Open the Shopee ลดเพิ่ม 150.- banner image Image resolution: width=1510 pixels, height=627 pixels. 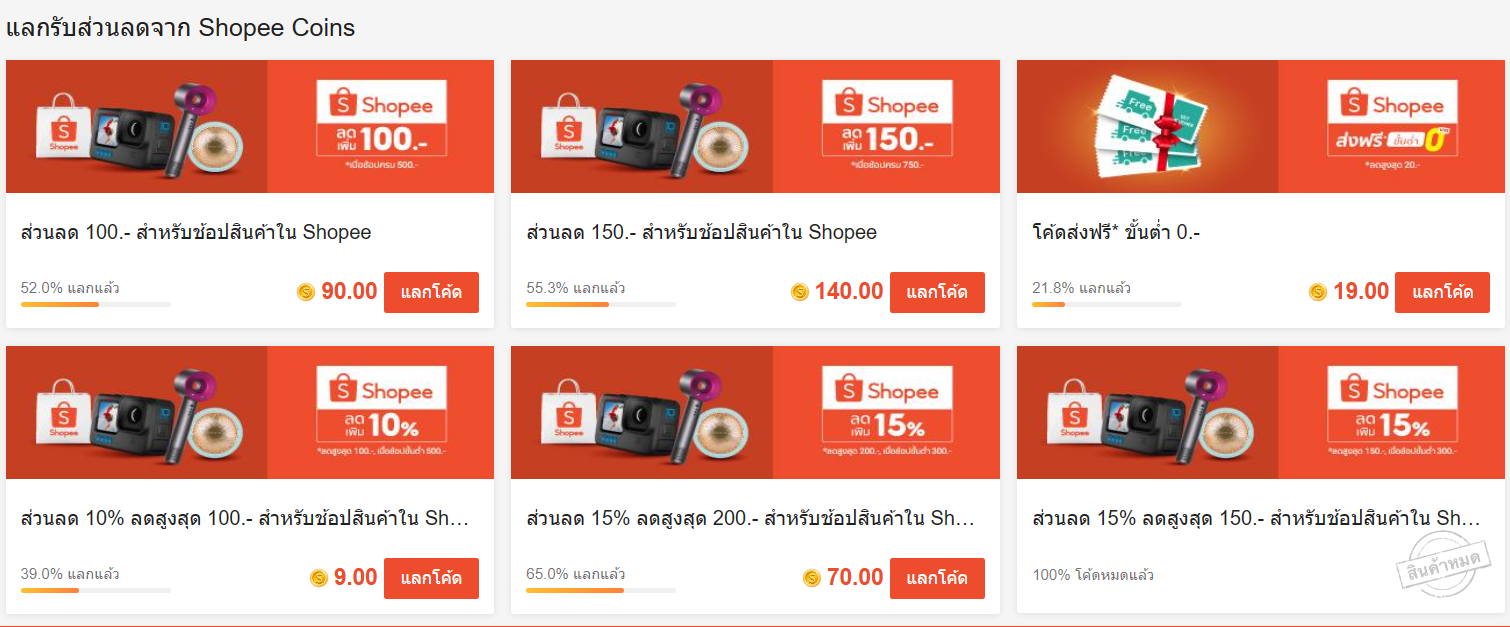click(755, 126)
